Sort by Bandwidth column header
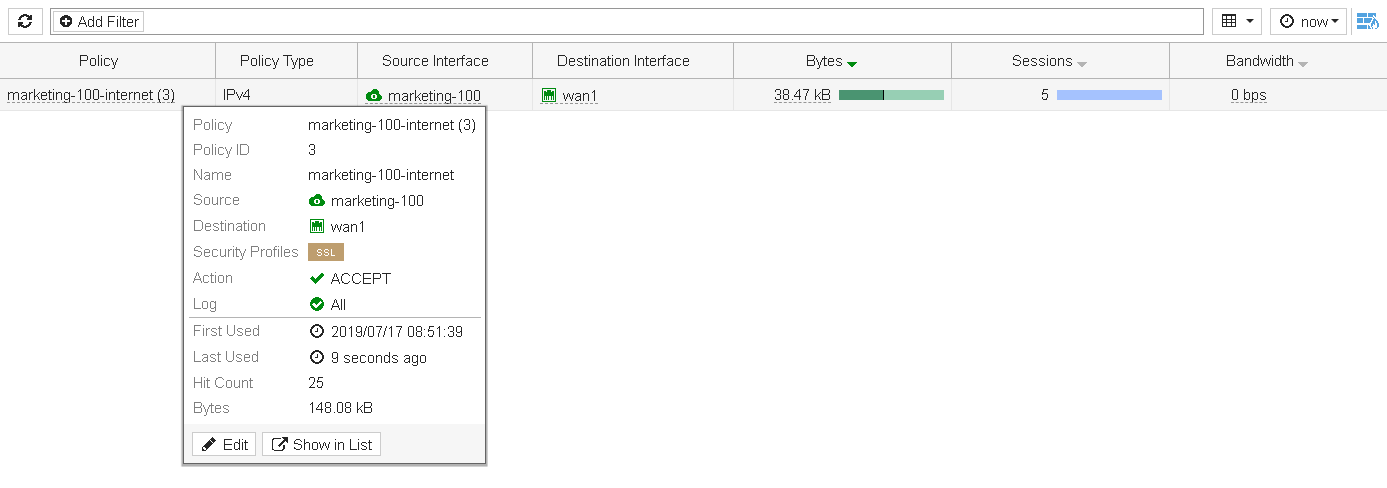The width and height of the screenshot is (1387, 488). pyautogui.click(x=1267, y=61)
